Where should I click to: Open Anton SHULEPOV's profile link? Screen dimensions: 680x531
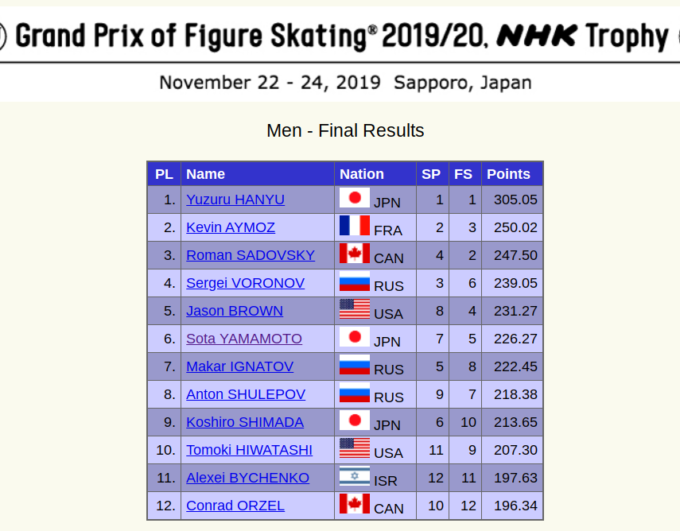tap(246, 394)
